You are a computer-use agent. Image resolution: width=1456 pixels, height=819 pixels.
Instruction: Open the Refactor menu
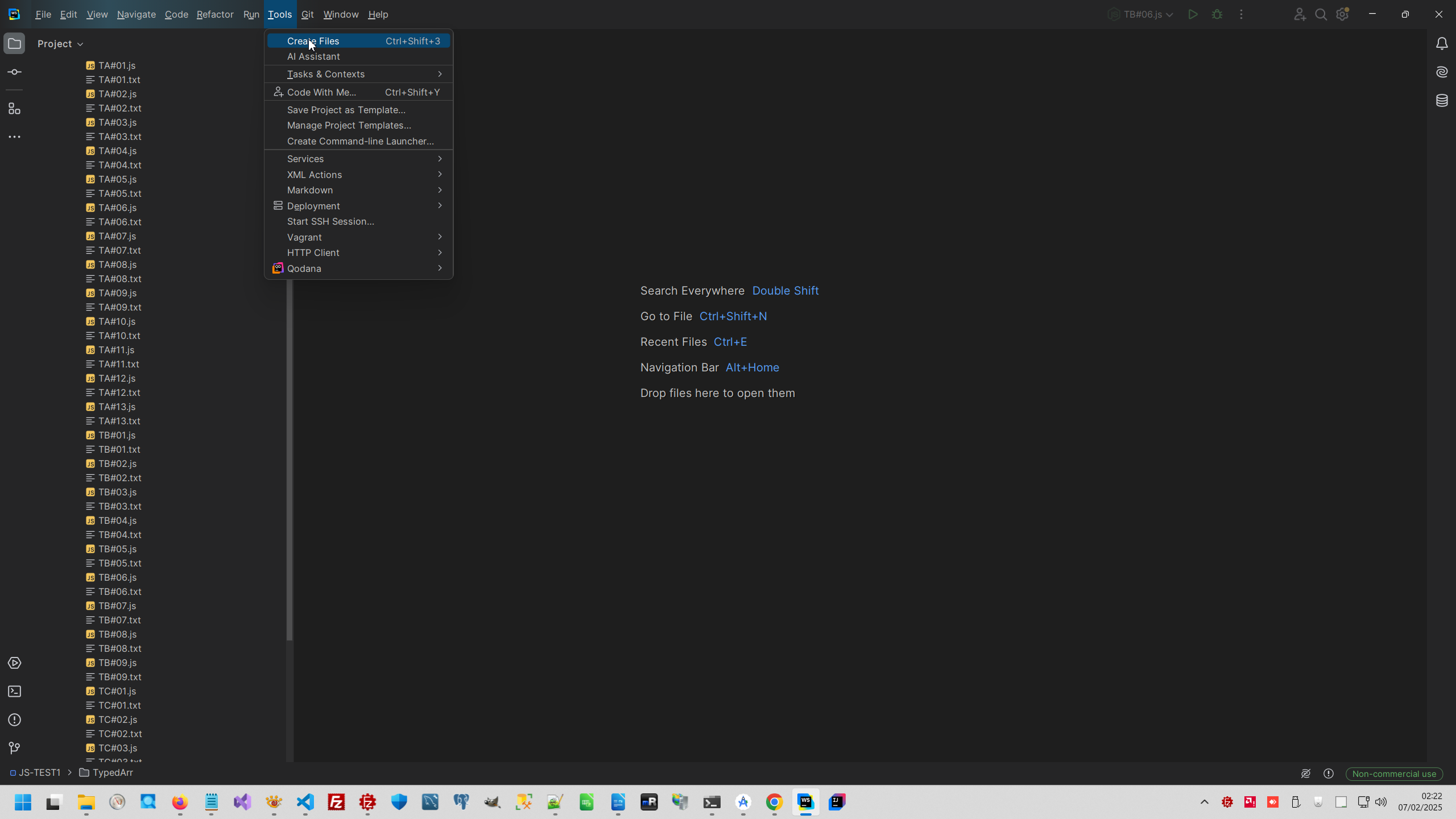pos(214,15)
